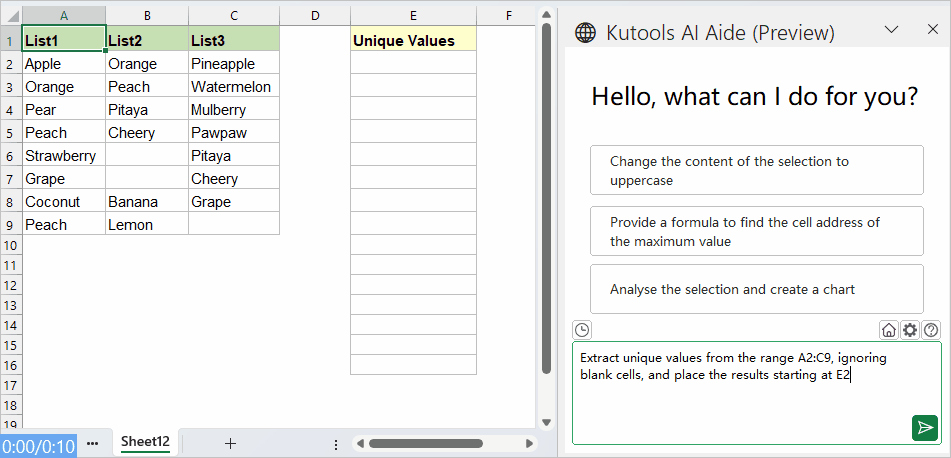Select column D header
The height and width of the screenshot is (458, 951).
(314, 15)
